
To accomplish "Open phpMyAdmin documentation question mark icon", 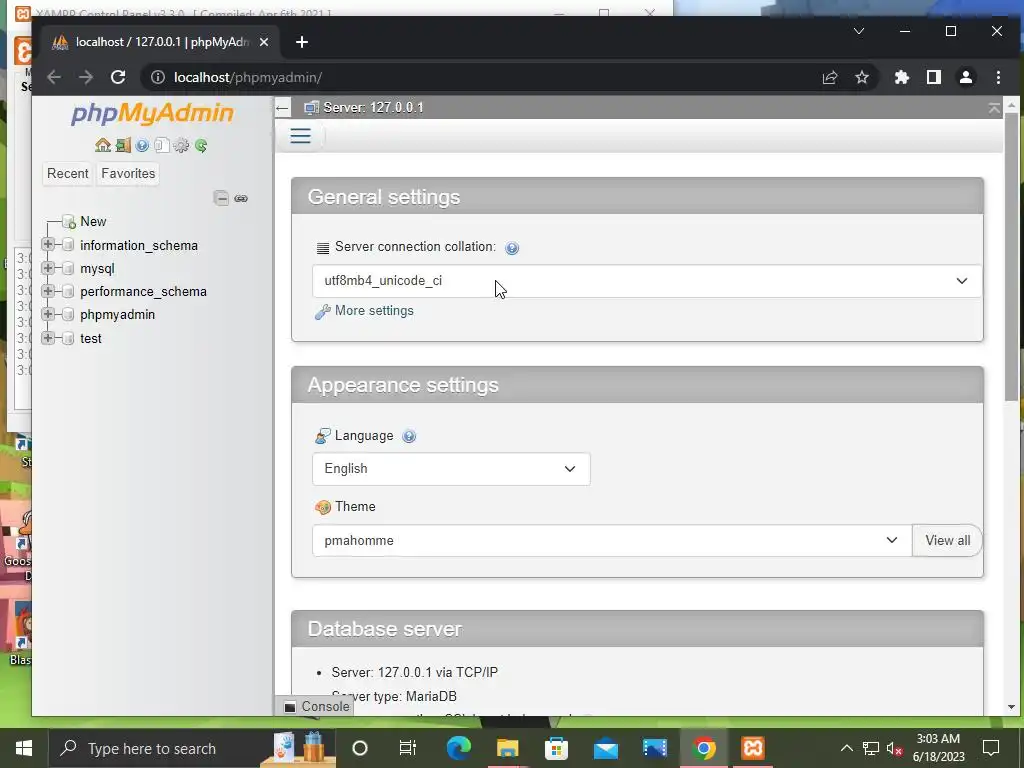I will [x=142, y=145].
